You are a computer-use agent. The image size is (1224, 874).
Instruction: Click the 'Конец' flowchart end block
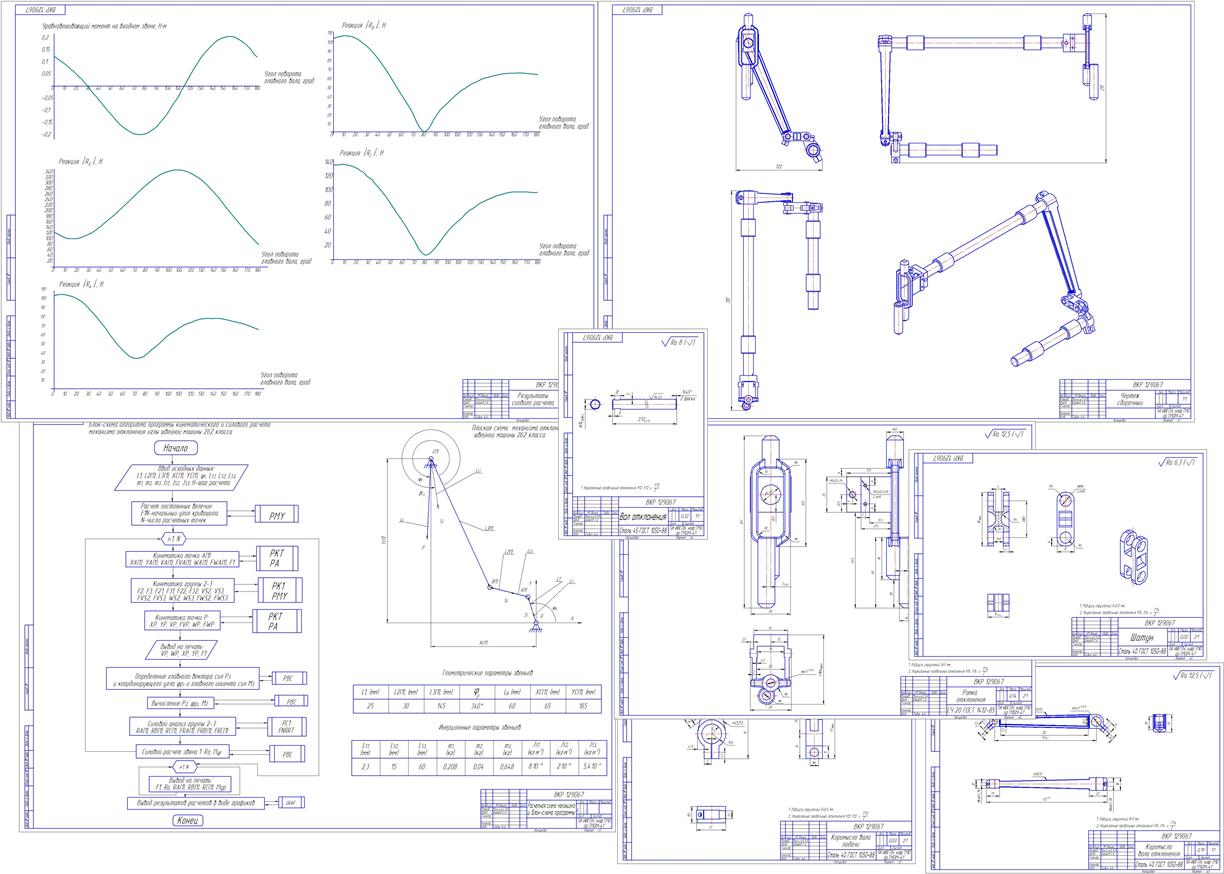(188, 820)
